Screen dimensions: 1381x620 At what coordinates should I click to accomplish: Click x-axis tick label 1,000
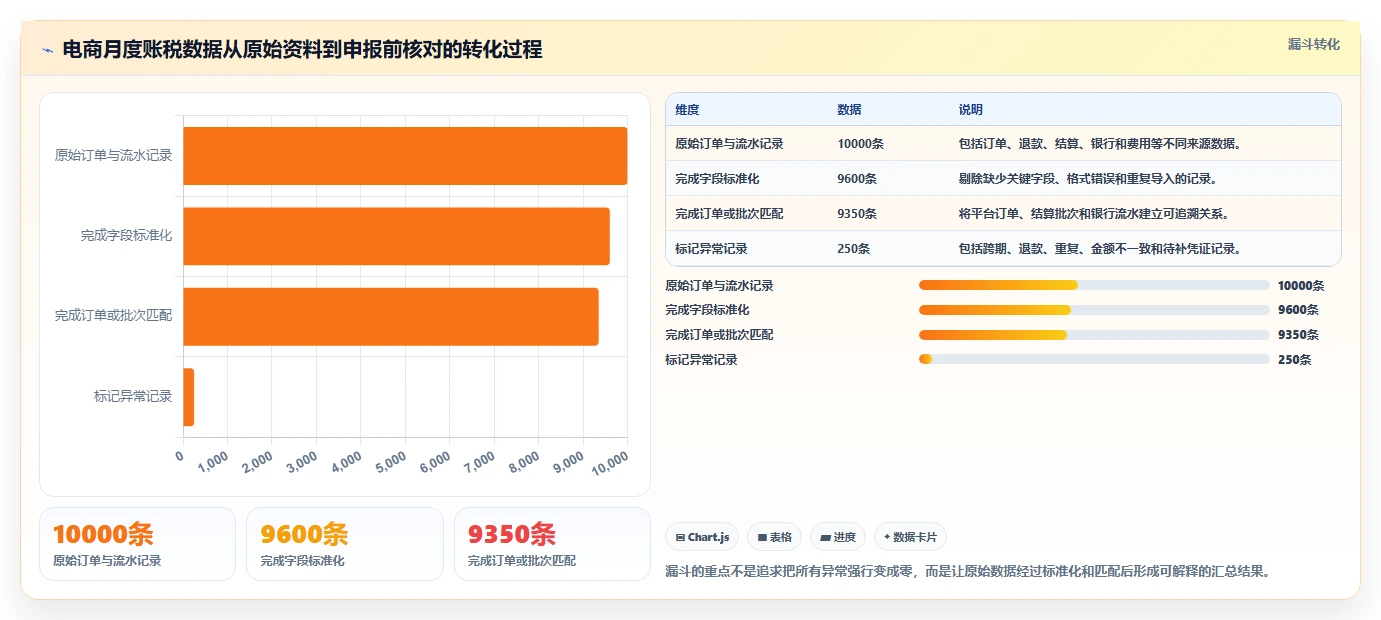click(213, 462)
